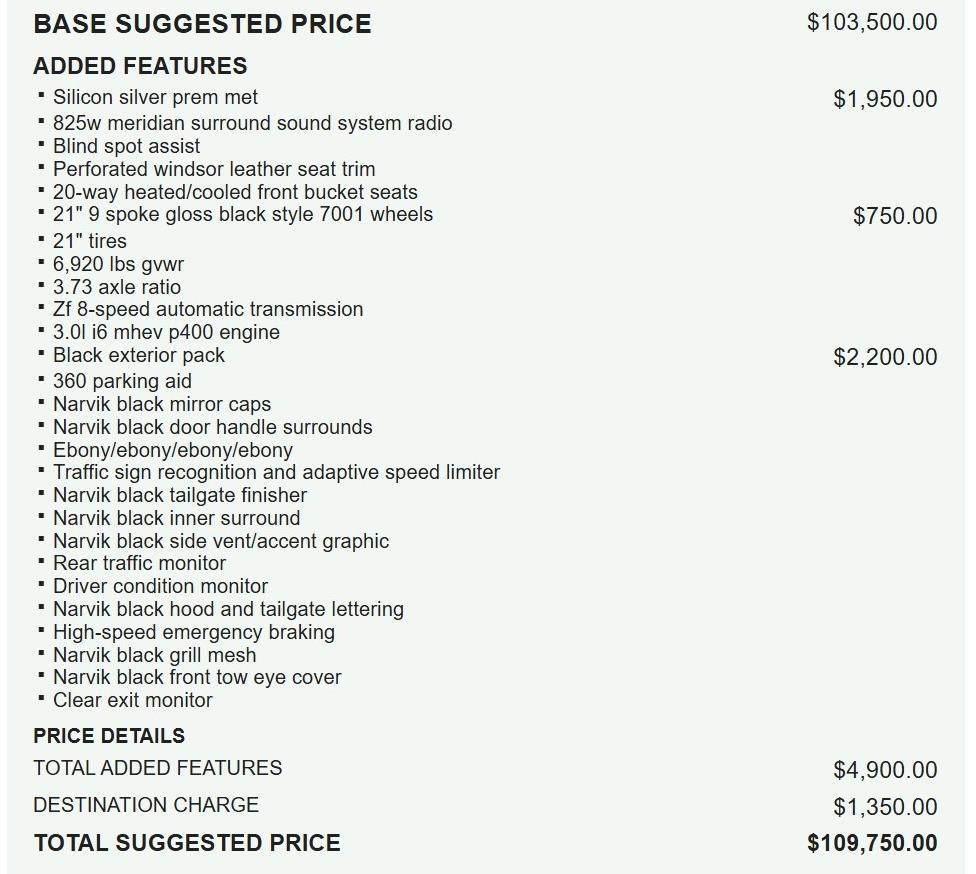Select the Added Features heading
976x874 pixels.
coord(140,66)
